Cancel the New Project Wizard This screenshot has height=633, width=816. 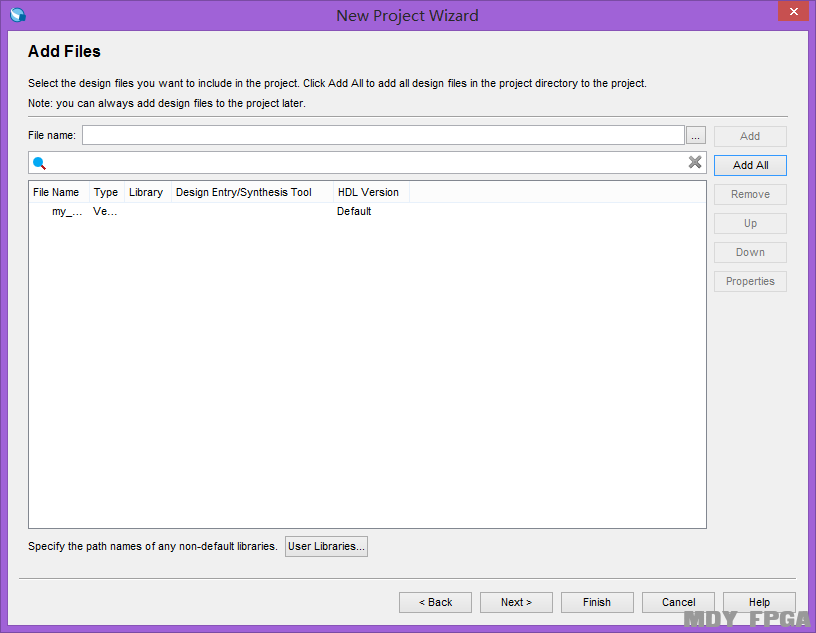click(x=678, y=602)
